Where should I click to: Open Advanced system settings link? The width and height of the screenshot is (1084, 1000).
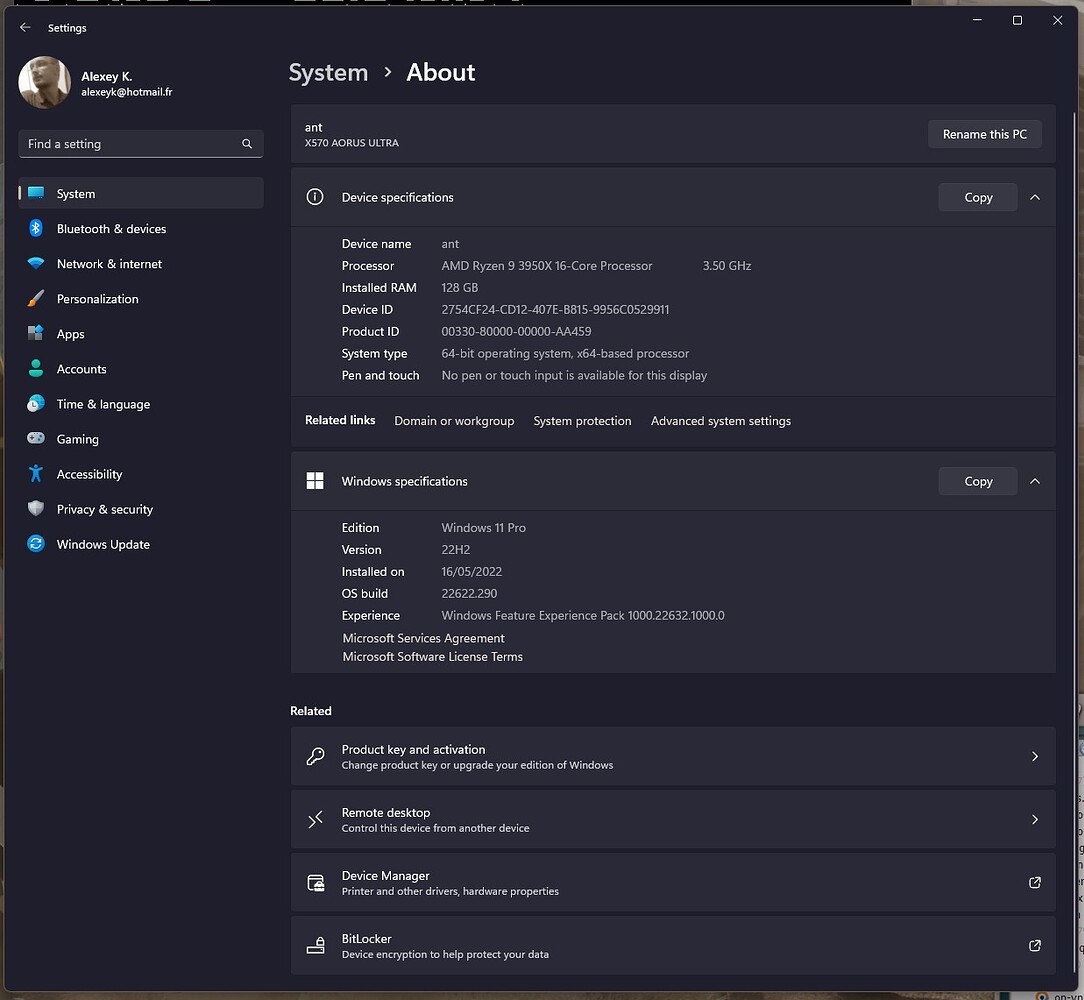[x=720, y=420]
